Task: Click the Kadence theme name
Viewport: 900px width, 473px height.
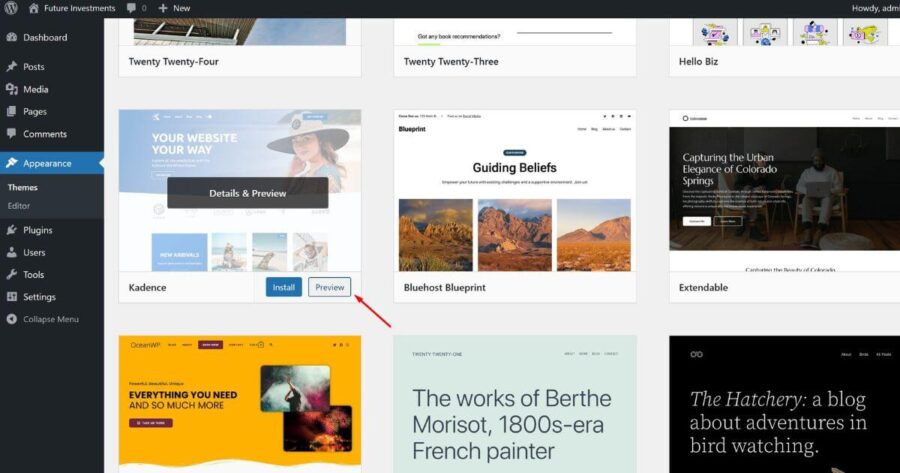Action: [x=147, y=288]
